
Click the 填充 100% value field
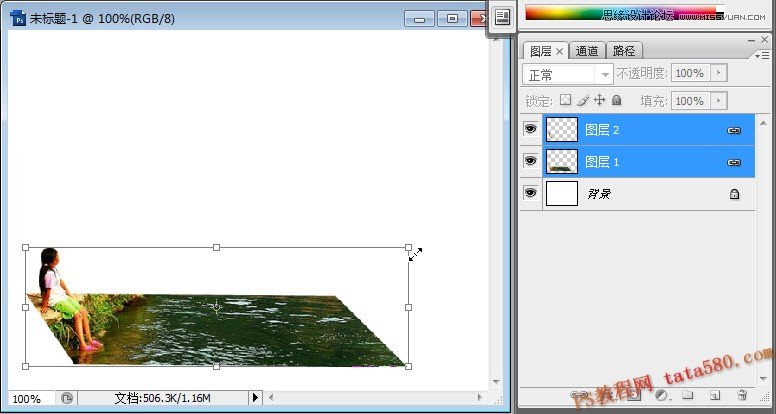690,101
